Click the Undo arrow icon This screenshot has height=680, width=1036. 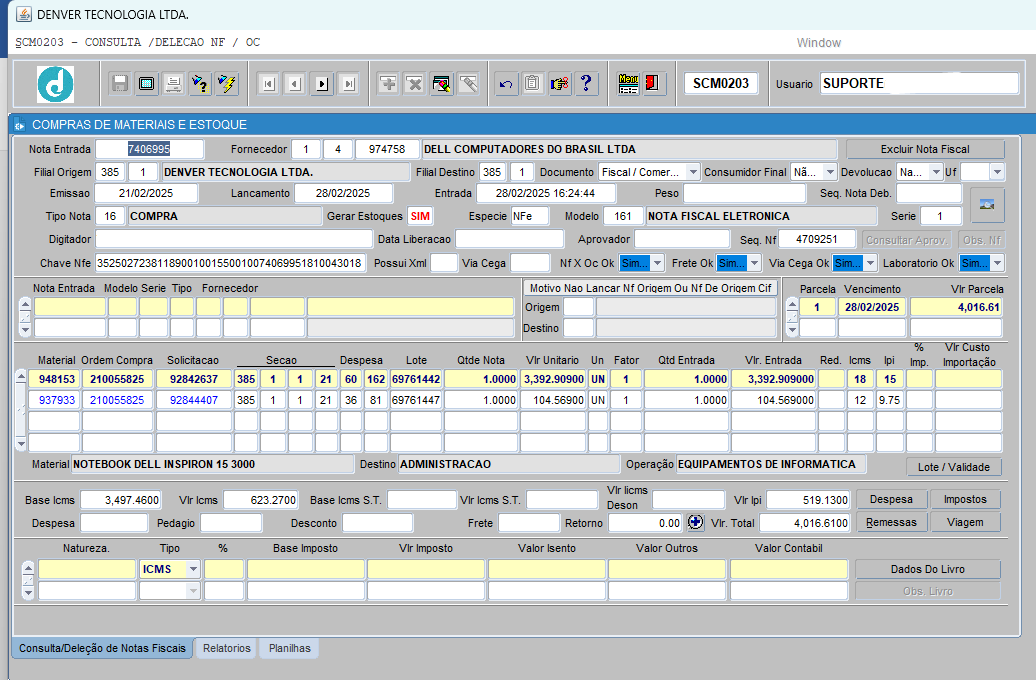(x=506, y=84)
